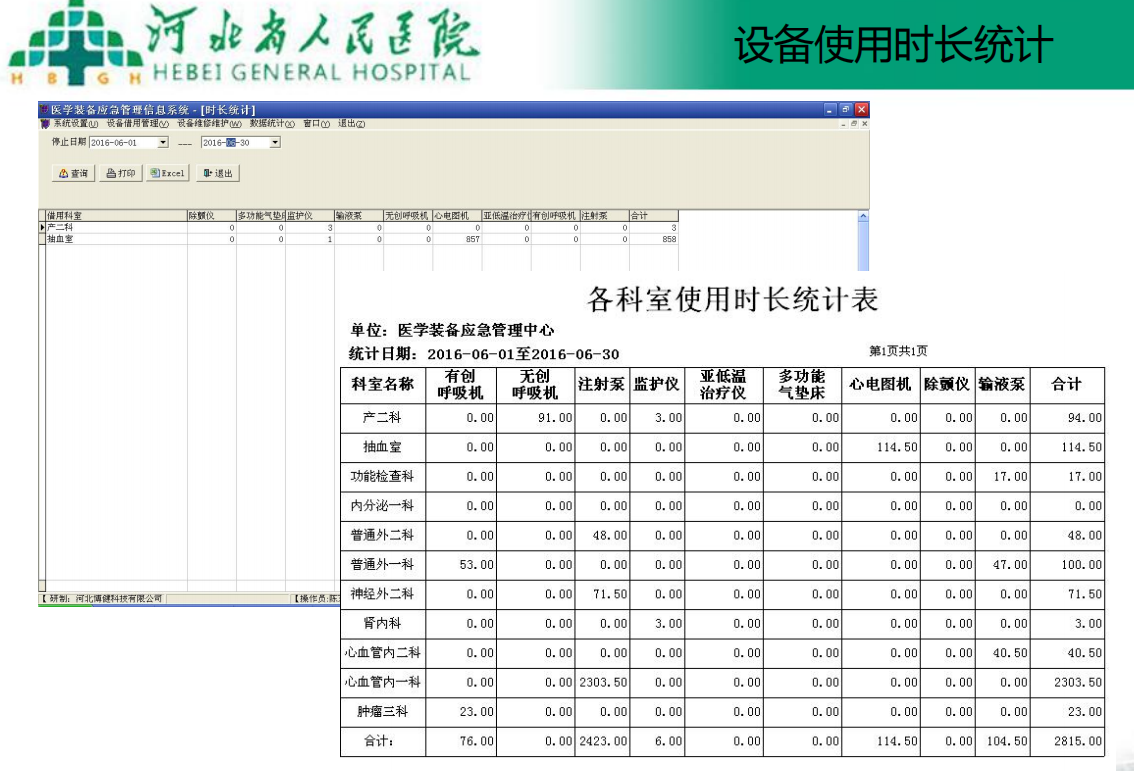The image size is (1134, 771).
Task: Open the start date dropdown arrow
Action: [163, 143]
